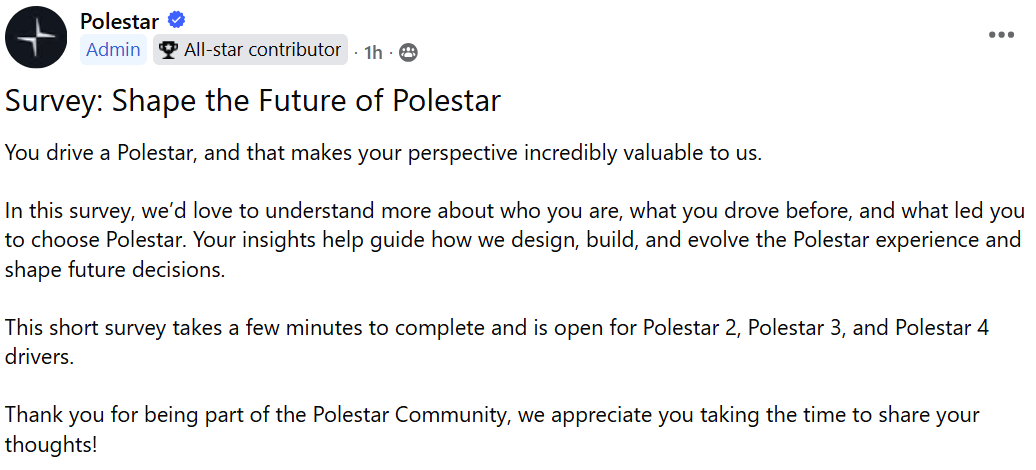The width and height of the screenshot is (1036, 470).
Task: Click the Admin badge label
Action: (x=113, y=50)
